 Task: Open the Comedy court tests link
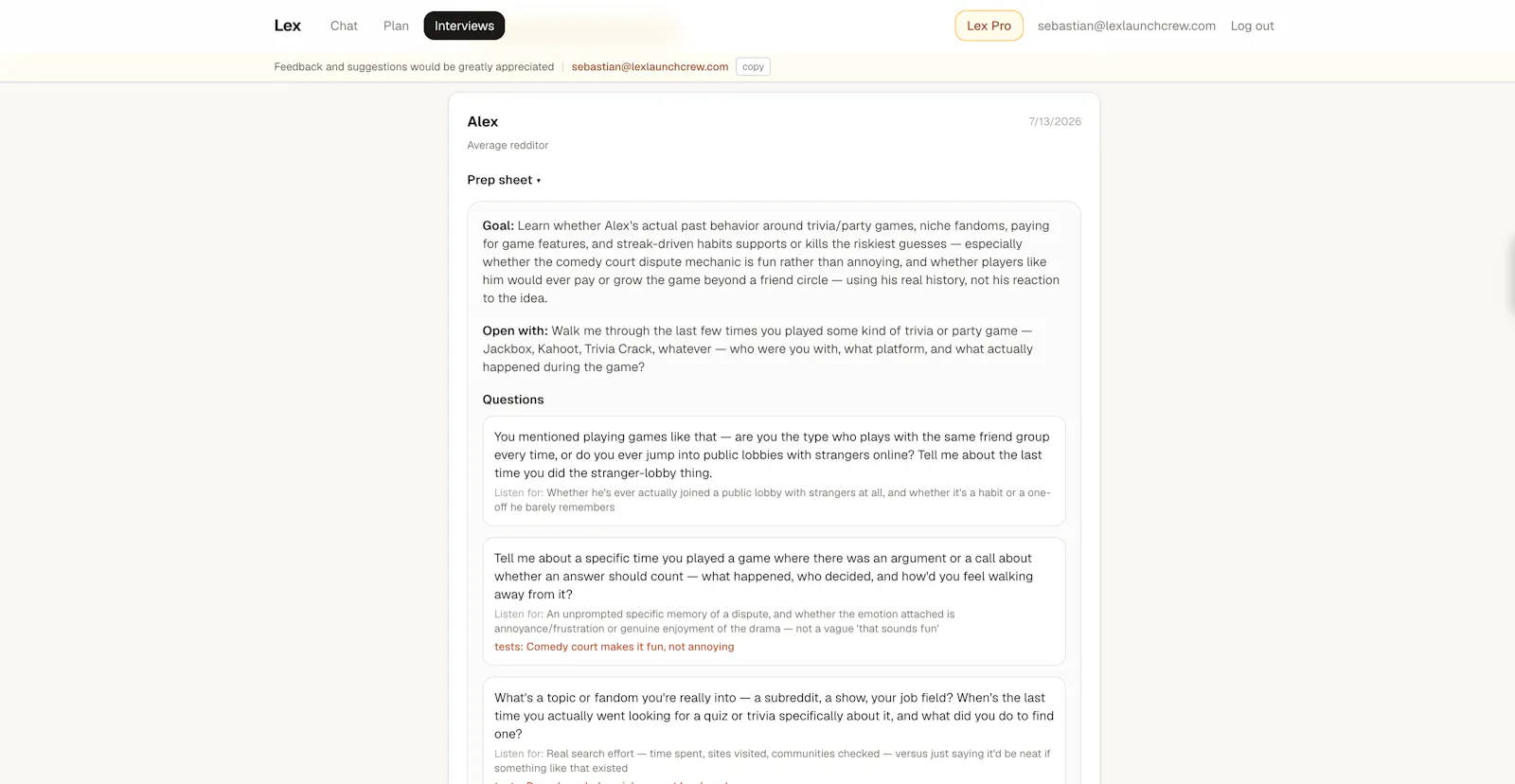tap(614, 647)
